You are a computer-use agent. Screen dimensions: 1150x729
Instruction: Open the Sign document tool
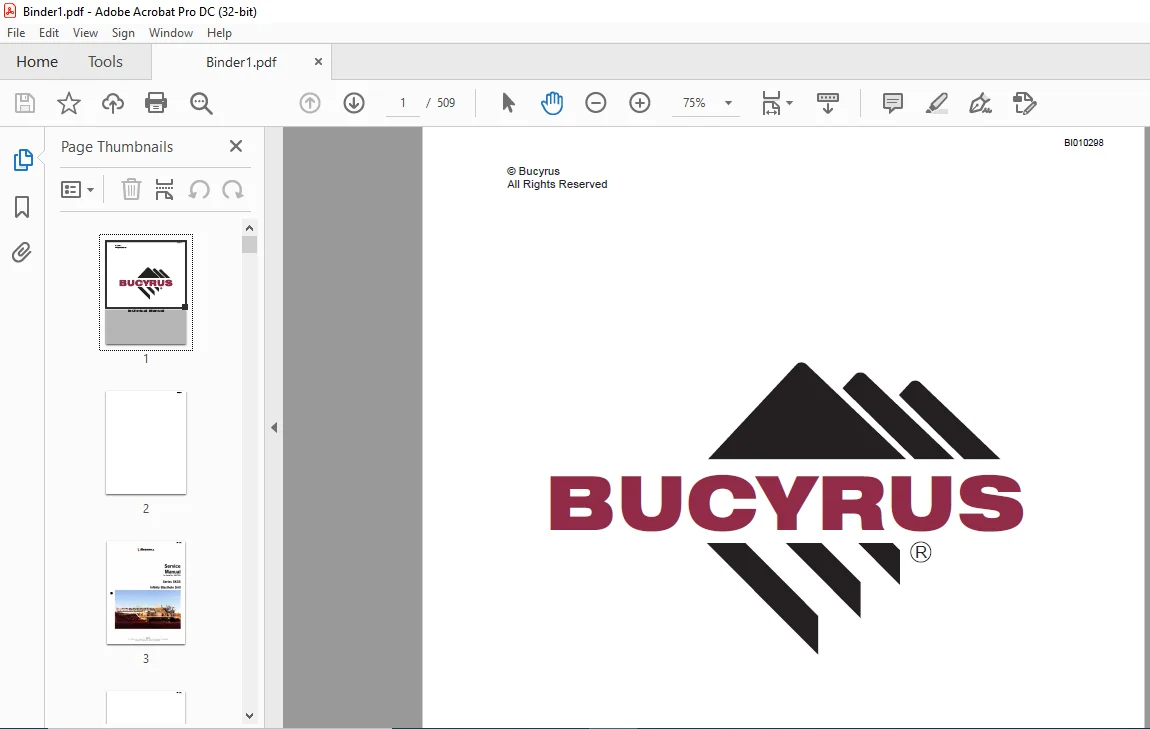pos(981,103)
